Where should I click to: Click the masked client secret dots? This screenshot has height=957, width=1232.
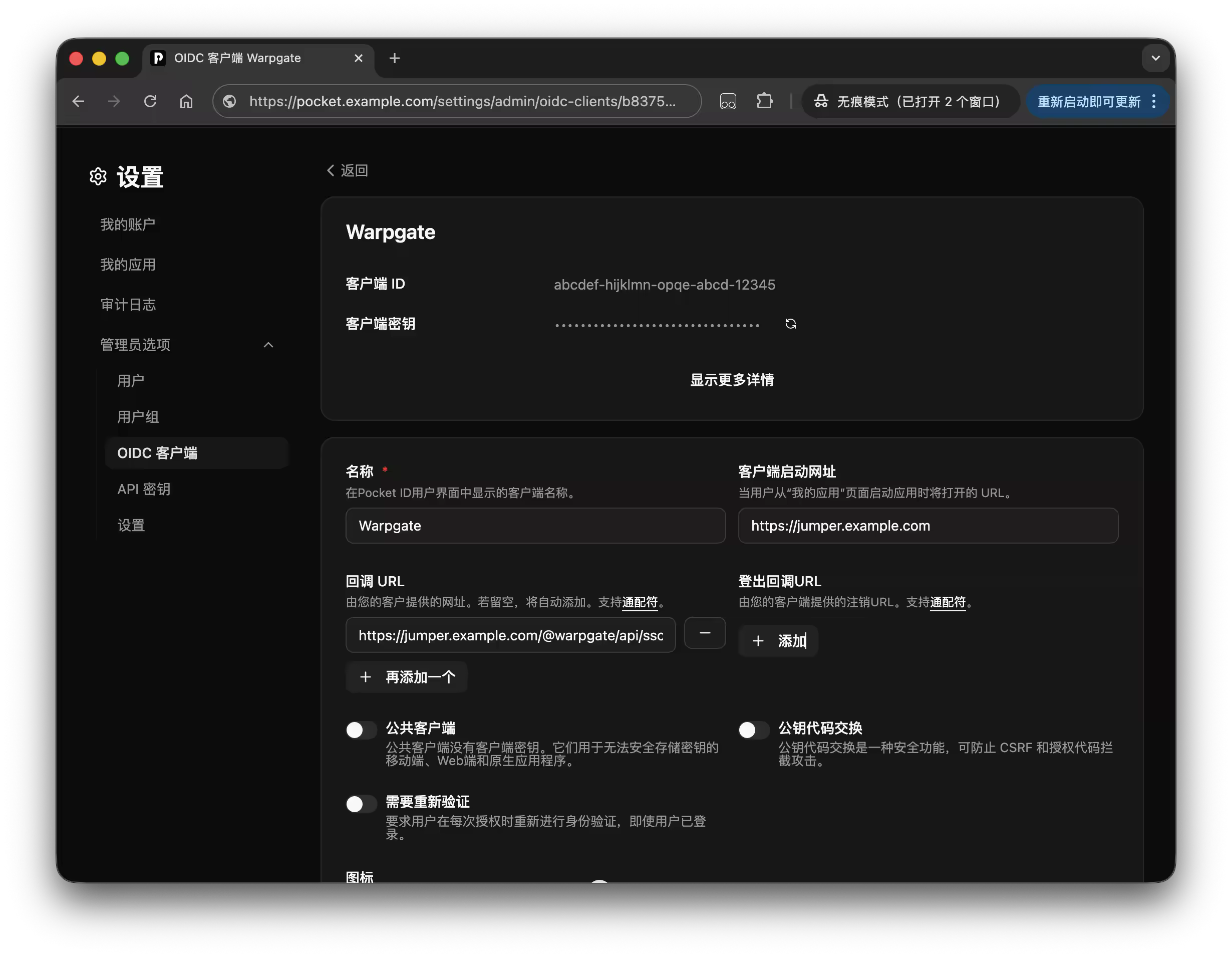(657, 325)
